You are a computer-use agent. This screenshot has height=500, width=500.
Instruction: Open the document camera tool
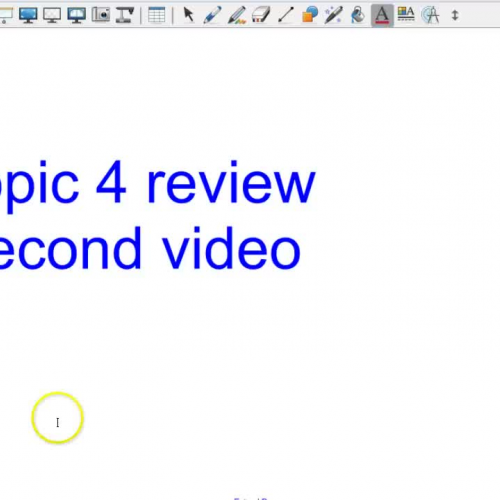125,15
